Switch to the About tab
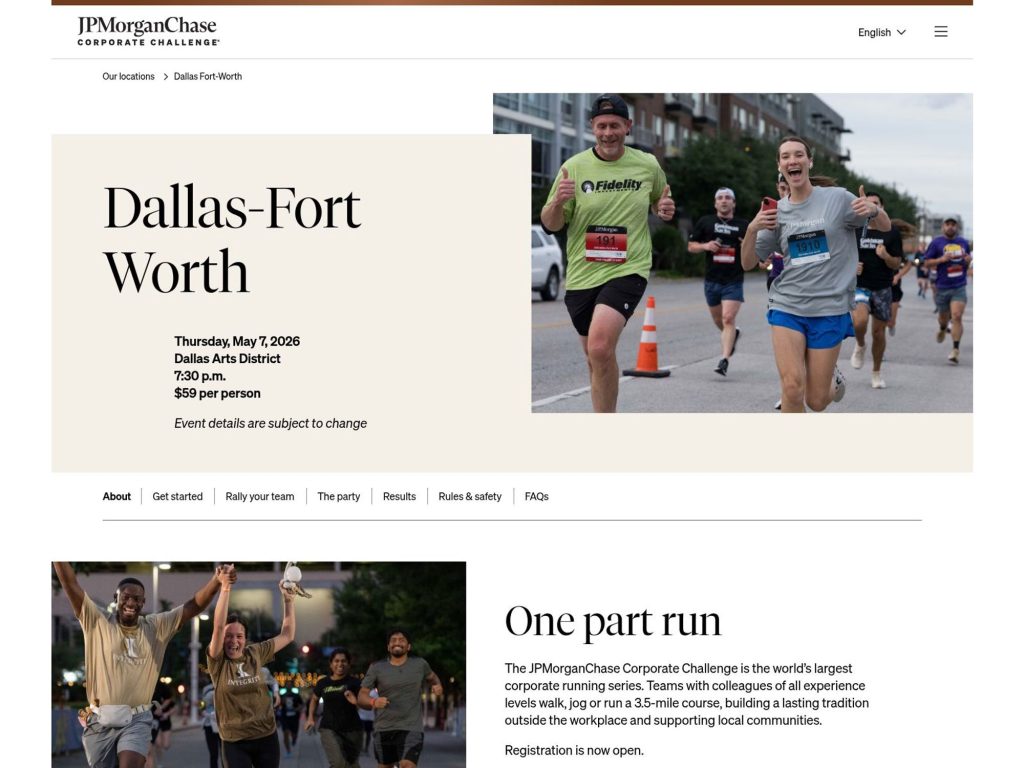Image resolution: width=1024 pixels, height=768 pixels. [x=116, y=496]
